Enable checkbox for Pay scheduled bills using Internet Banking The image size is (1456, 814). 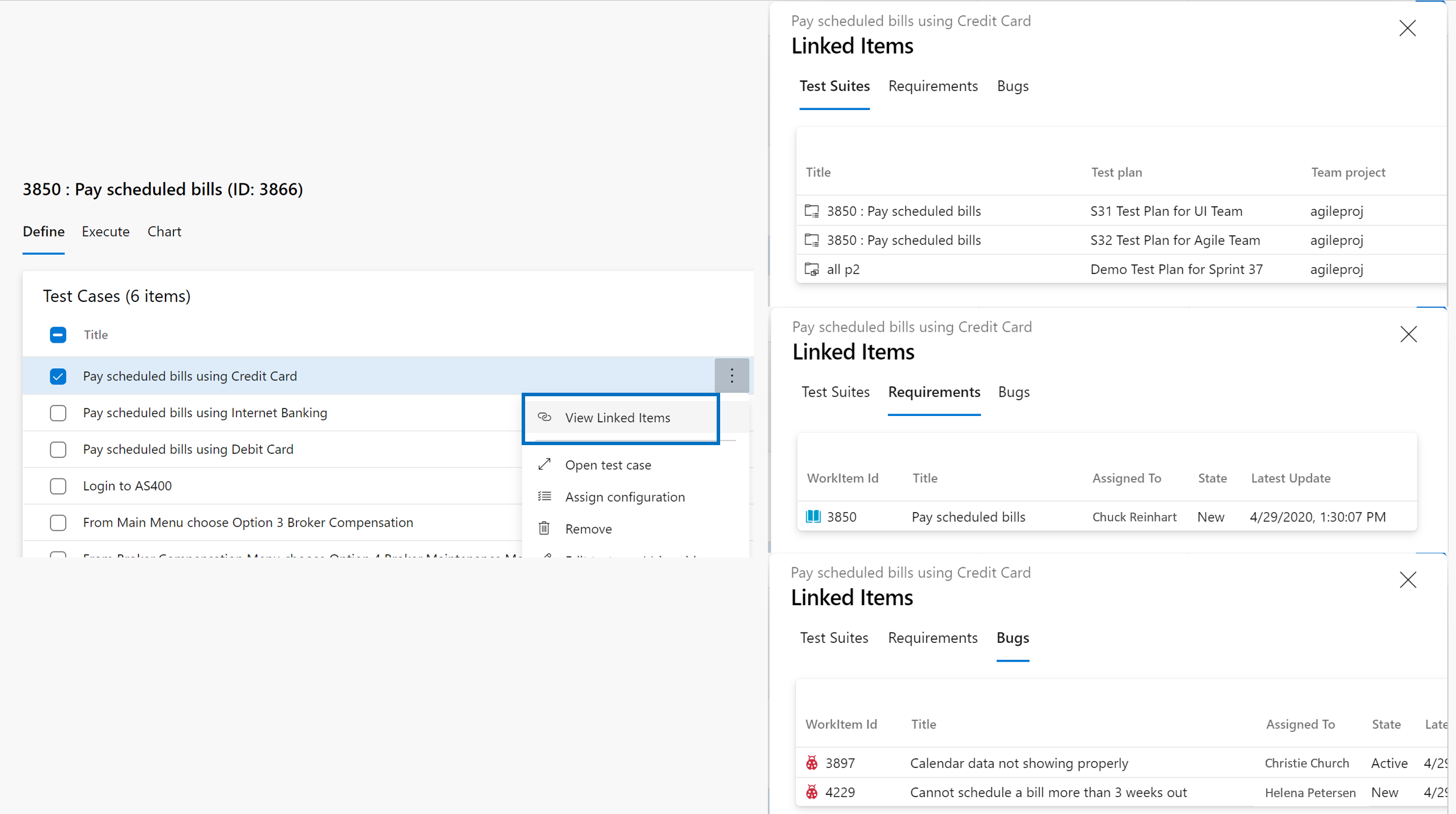click(x=57, y=412)
